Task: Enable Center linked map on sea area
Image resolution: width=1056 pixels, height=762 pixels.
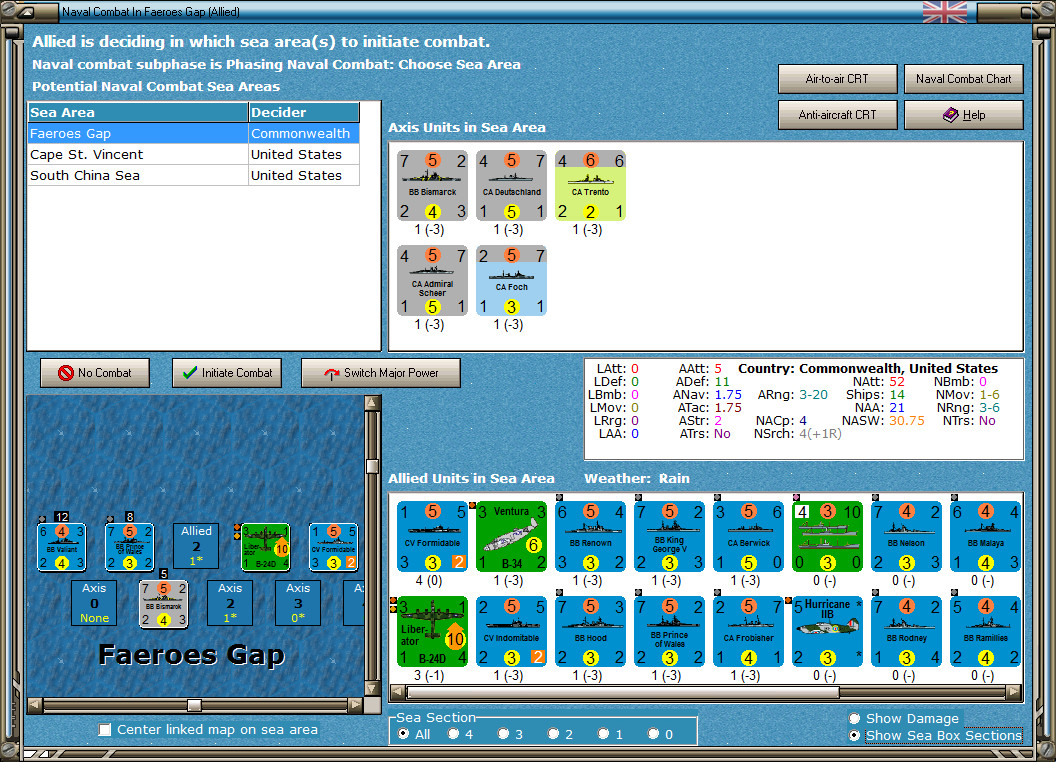Action: point(105,730)
